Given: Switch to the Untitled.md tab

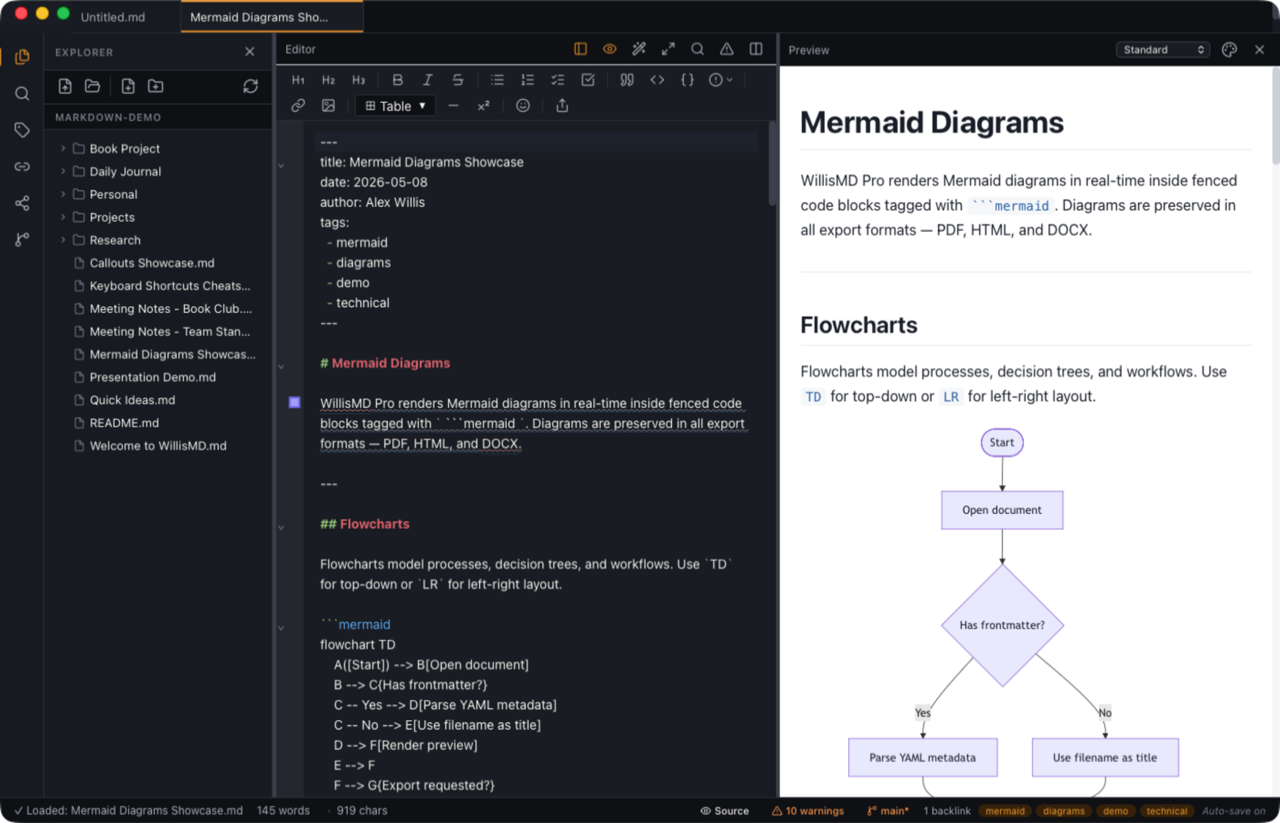Looking at the screenshot, I should 113,17.
